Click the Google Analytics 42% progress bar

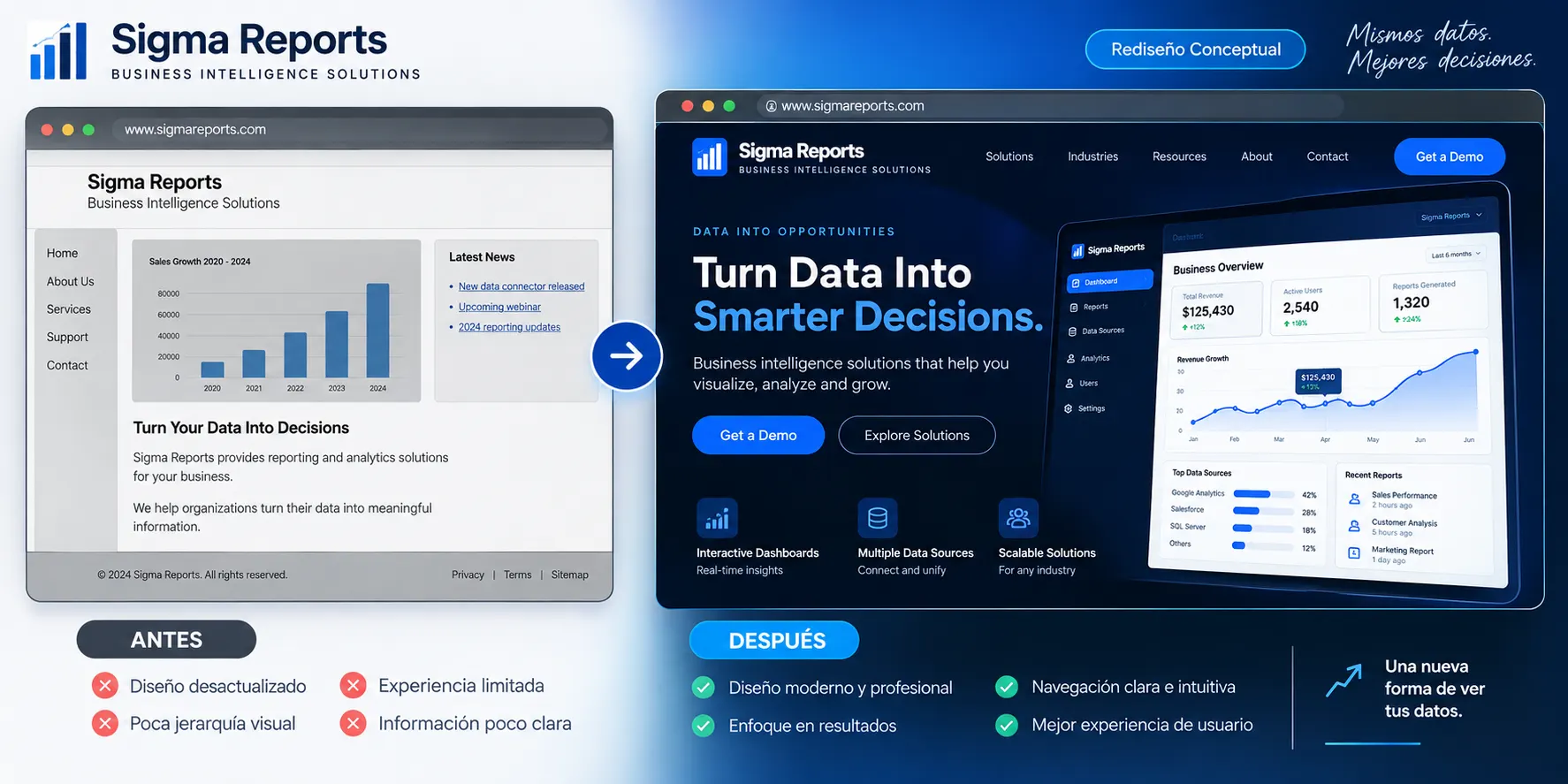(1263, 494)
